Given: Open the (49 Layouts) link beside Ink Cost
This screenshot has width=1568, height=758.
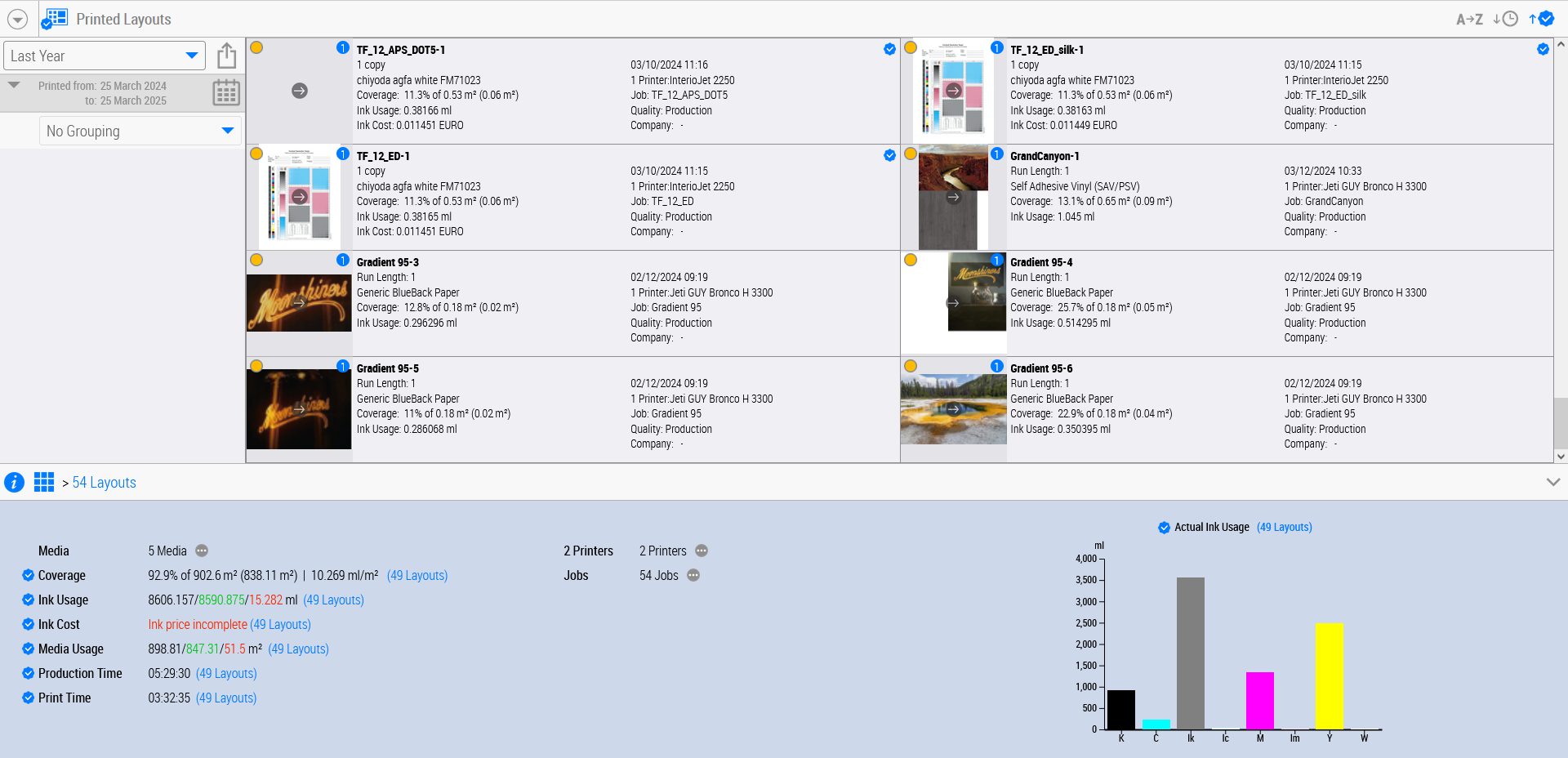Looking at the screenshot, I should click(280, 624).
